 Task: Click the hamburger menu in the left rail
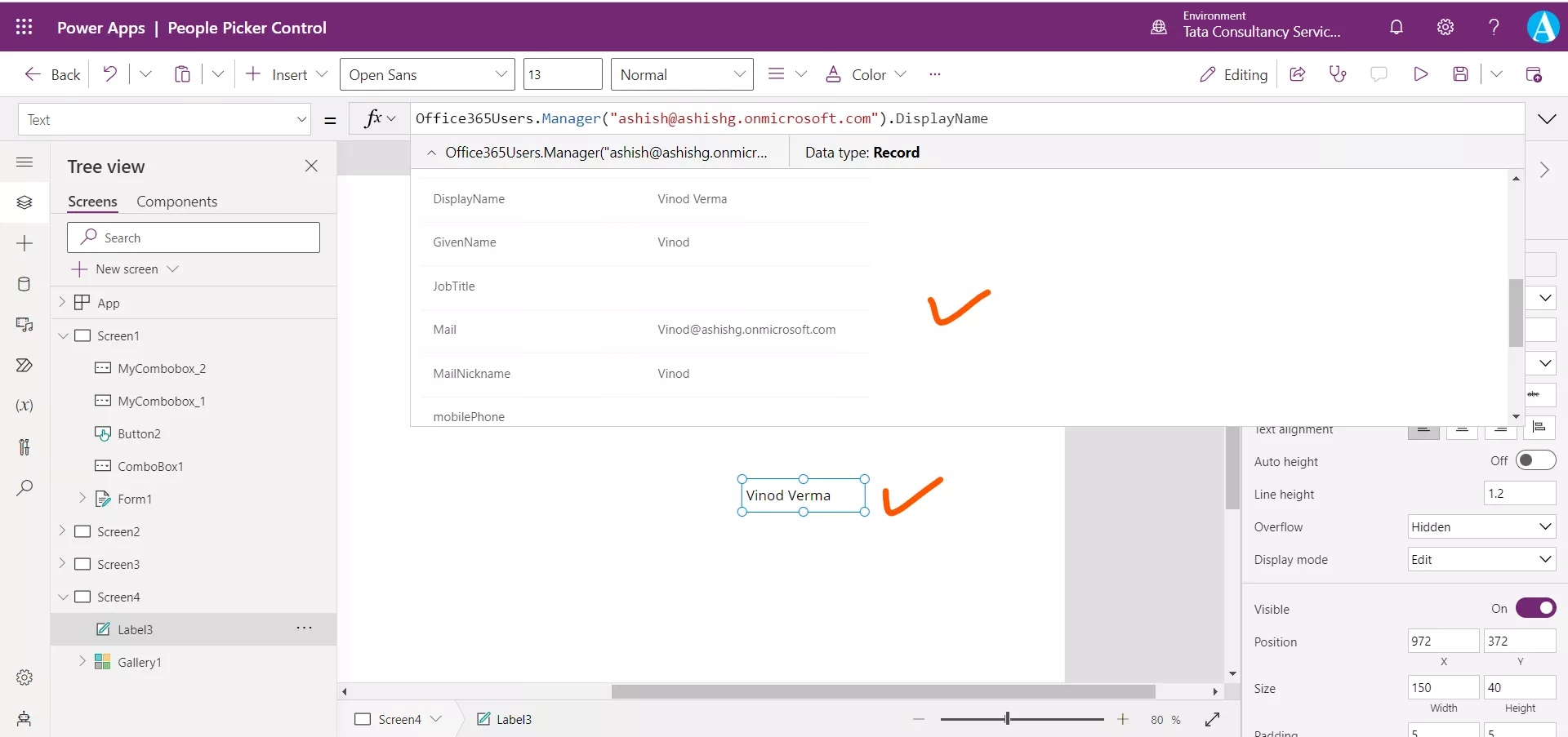(x=24, y=162)
